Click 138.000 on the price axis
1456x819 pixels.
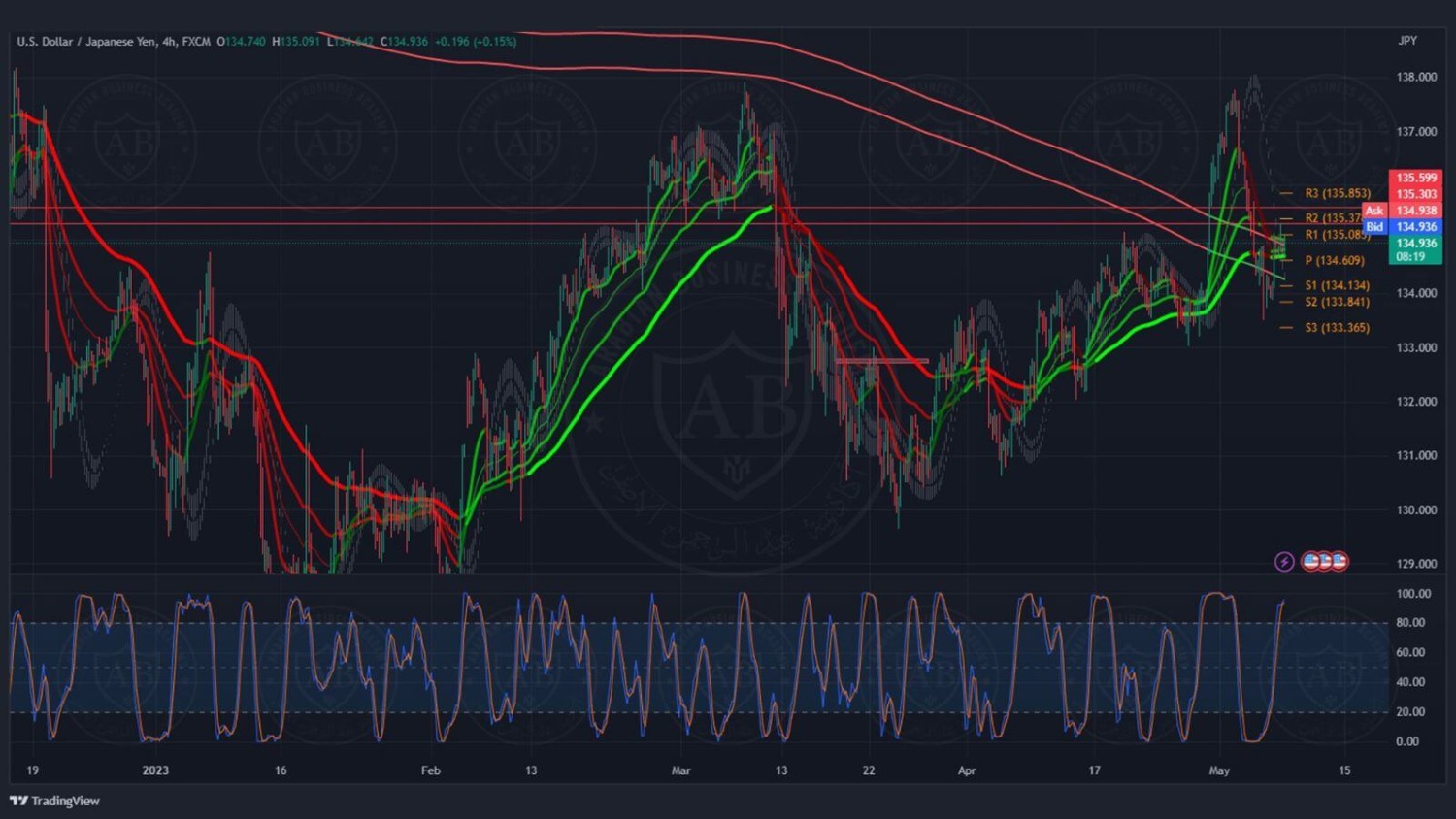(x=1416, y=77)
